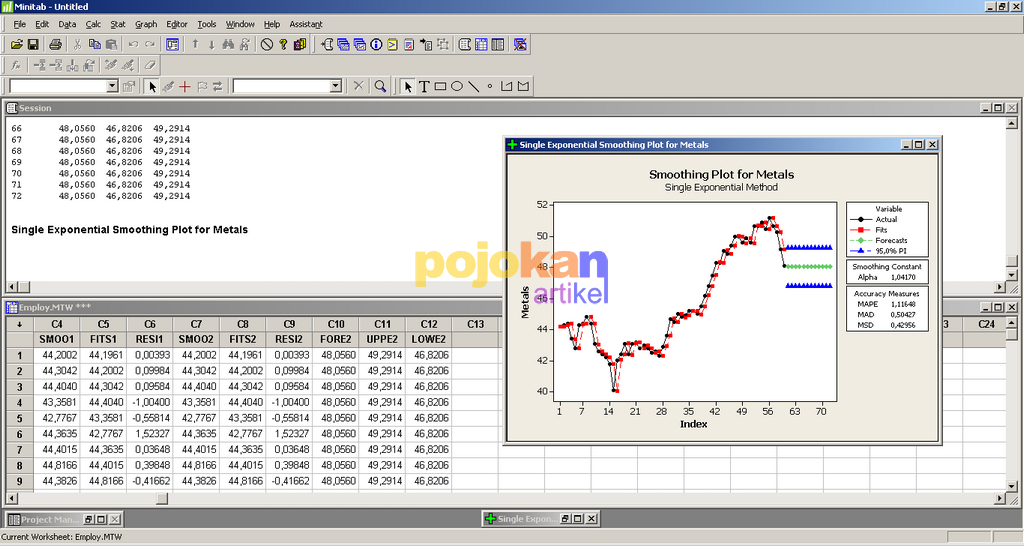This screenshot has width=1024, height=546.
Task: Select cell value 1,52327 in RESI1
Action: pos(150,434)
